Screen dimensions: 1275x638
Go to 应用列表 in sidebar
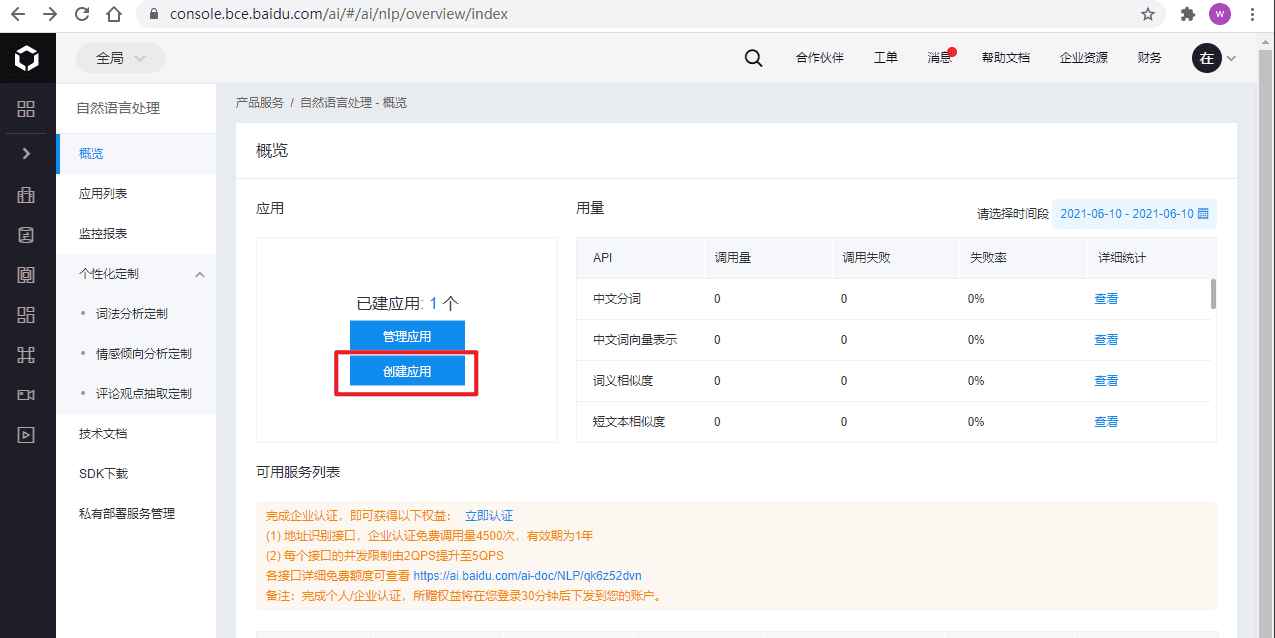[136, 194]
